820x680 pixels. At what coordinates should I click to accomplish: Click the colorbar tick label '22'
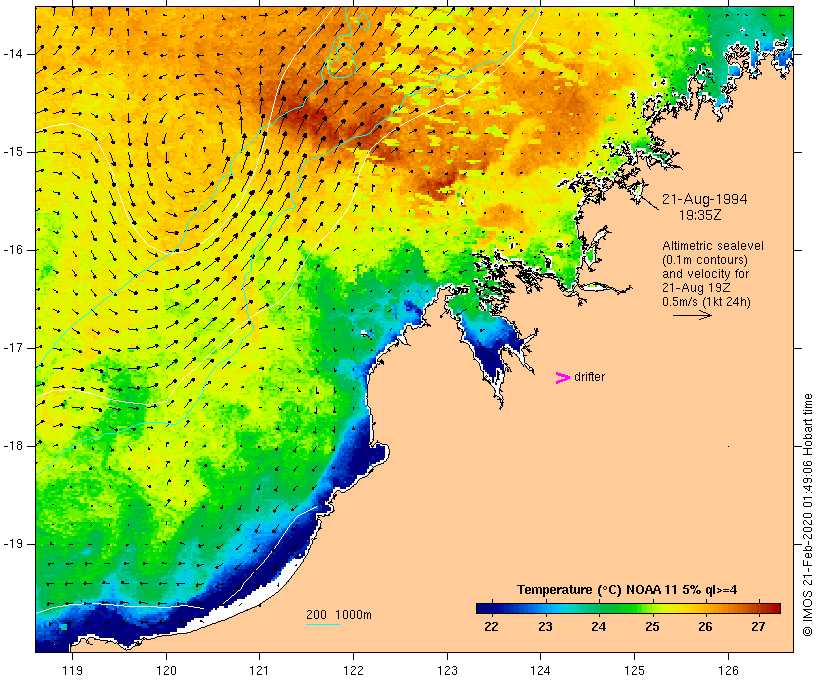tap(492, 626)
